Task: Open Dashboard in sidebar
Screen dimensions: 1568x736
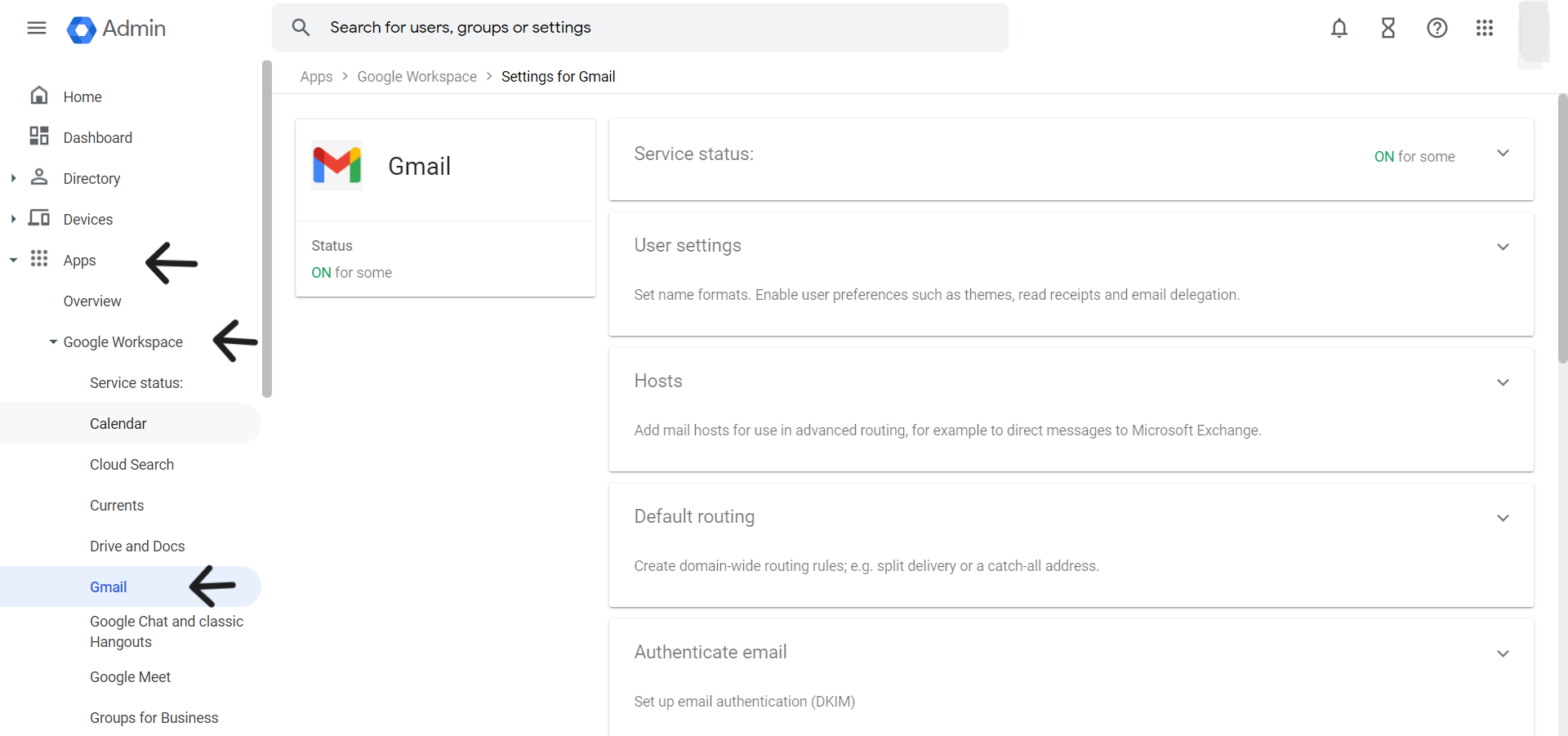Action: 98,137
